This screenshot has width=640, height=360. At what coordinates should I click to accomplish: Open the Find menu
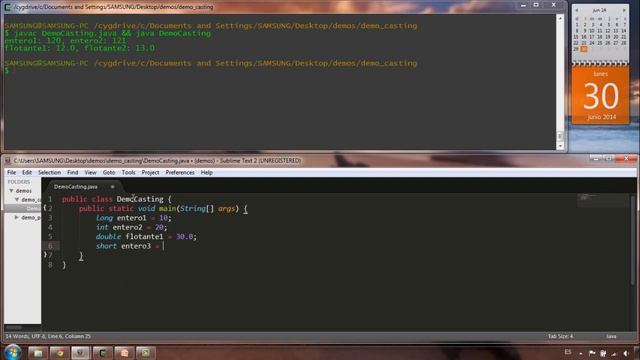[73, 172]
